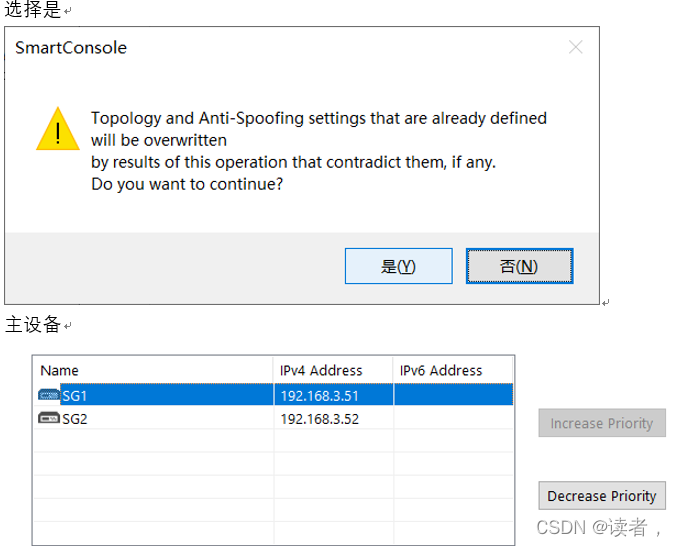This screenshot has width=675, height=546.
Task: Click the IPv6 Address column header
Action: [453, 370]
